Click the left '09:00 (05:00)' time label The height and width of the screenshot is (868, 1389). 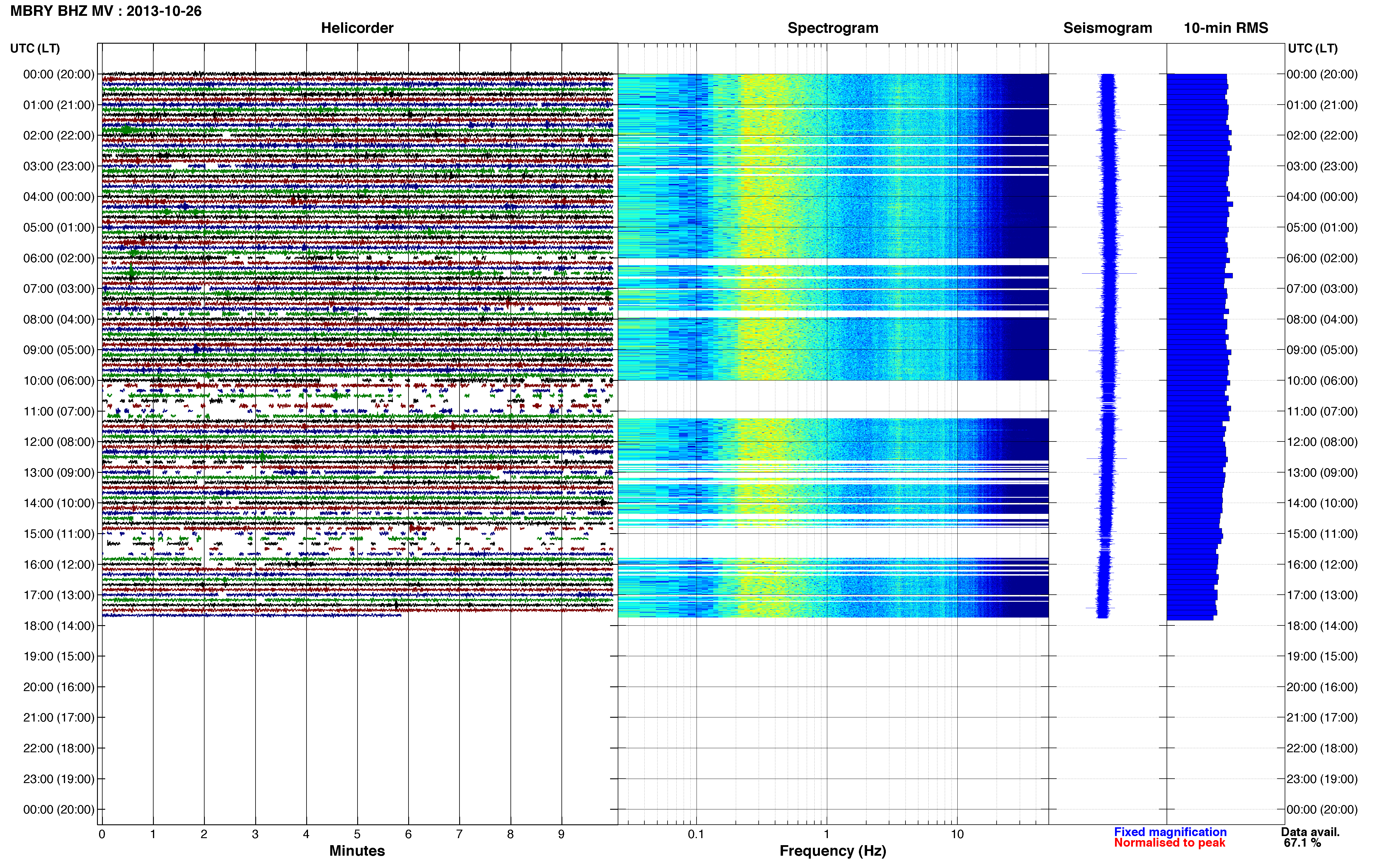pos(59,350)
